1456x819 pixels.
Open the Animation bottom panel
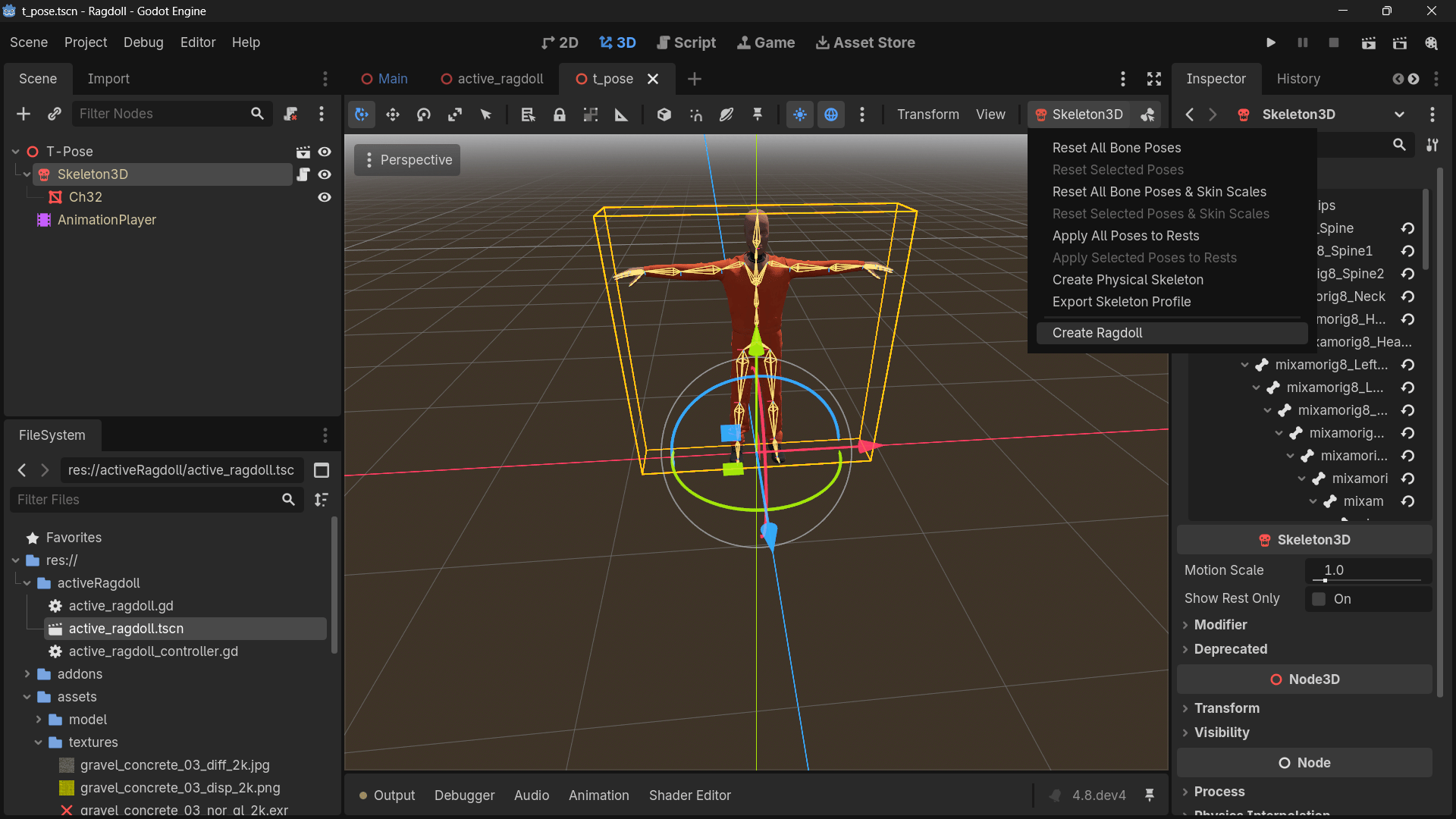pyautogui.click(x=598, y=795)
